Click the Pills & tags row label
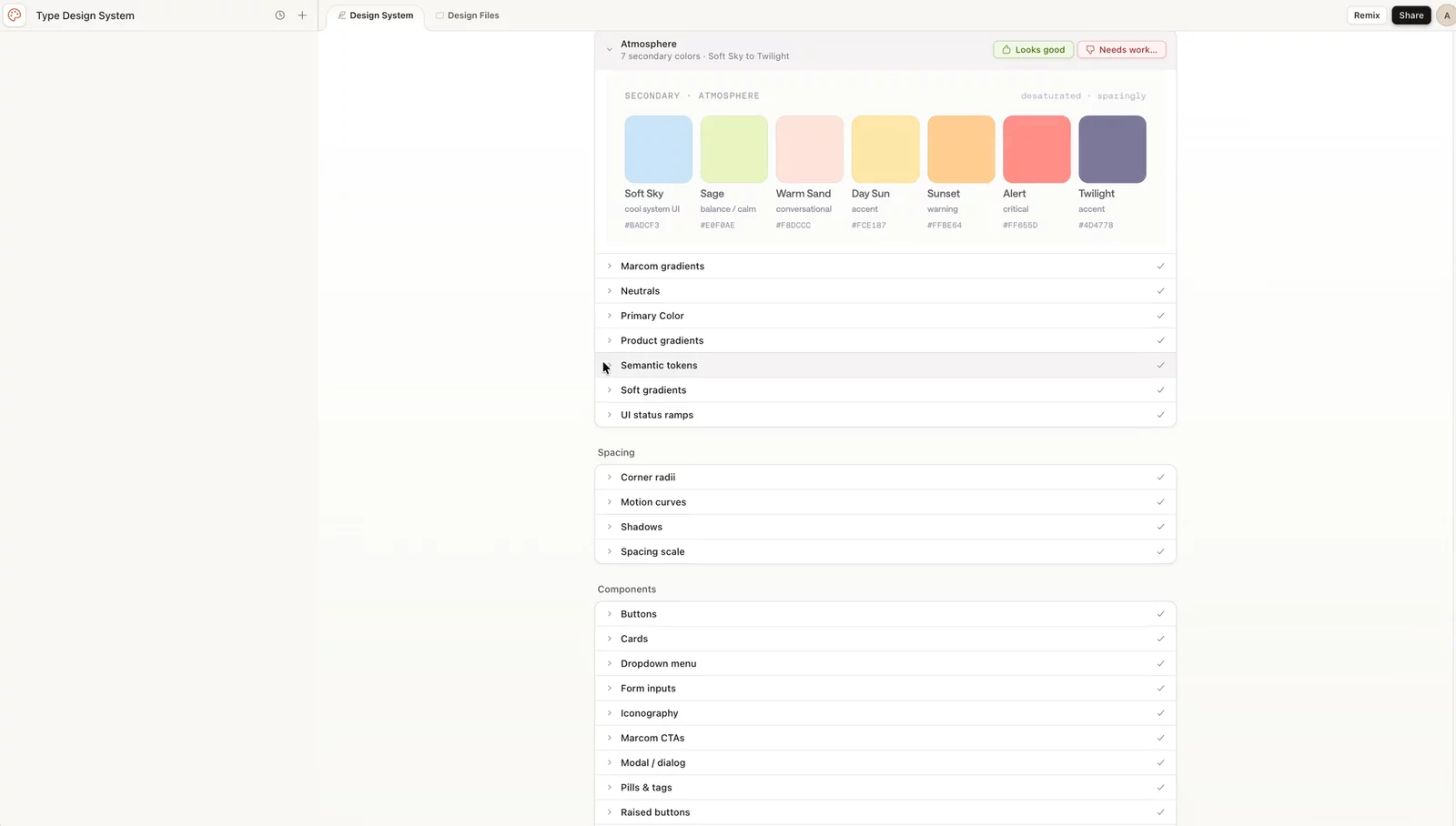1456x826 pixels. click(646, 788)
